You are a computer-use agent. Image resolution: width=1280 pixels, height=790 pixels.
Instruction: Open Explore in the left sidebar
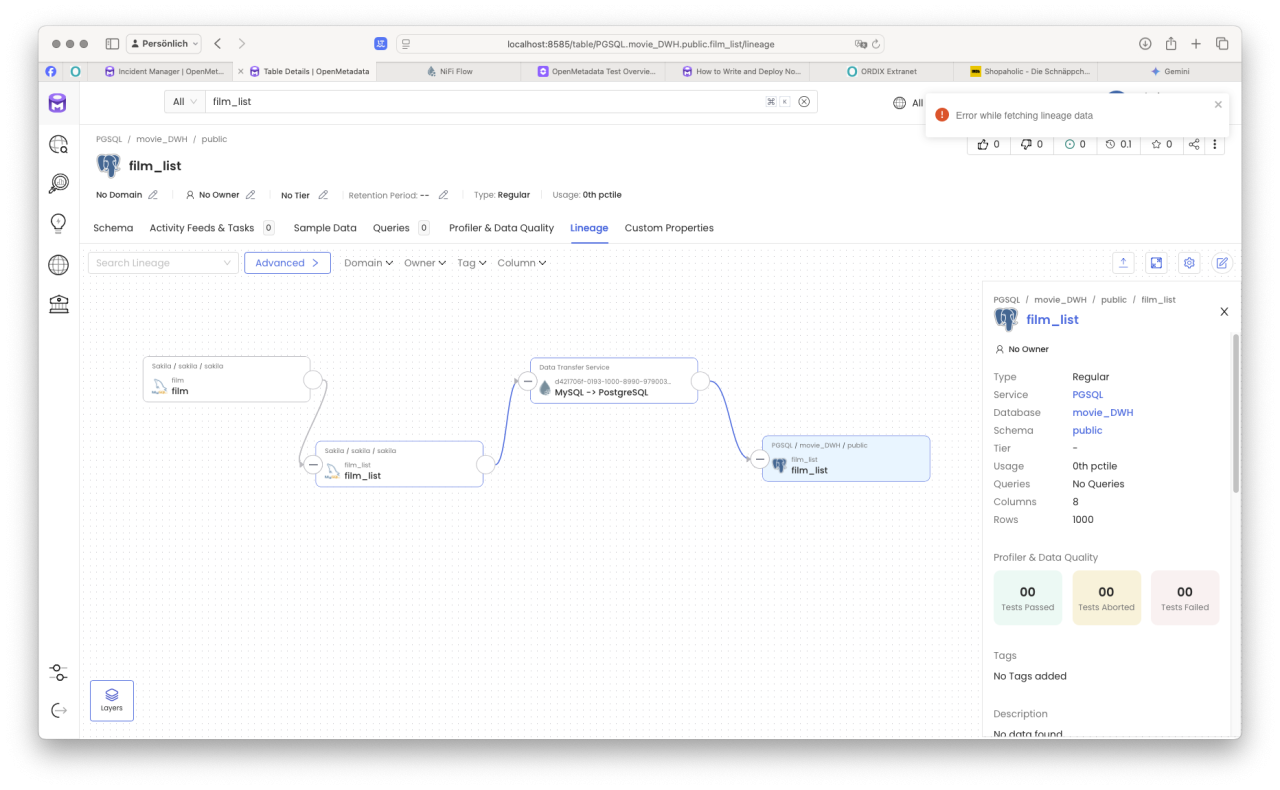tap(58, 145)
